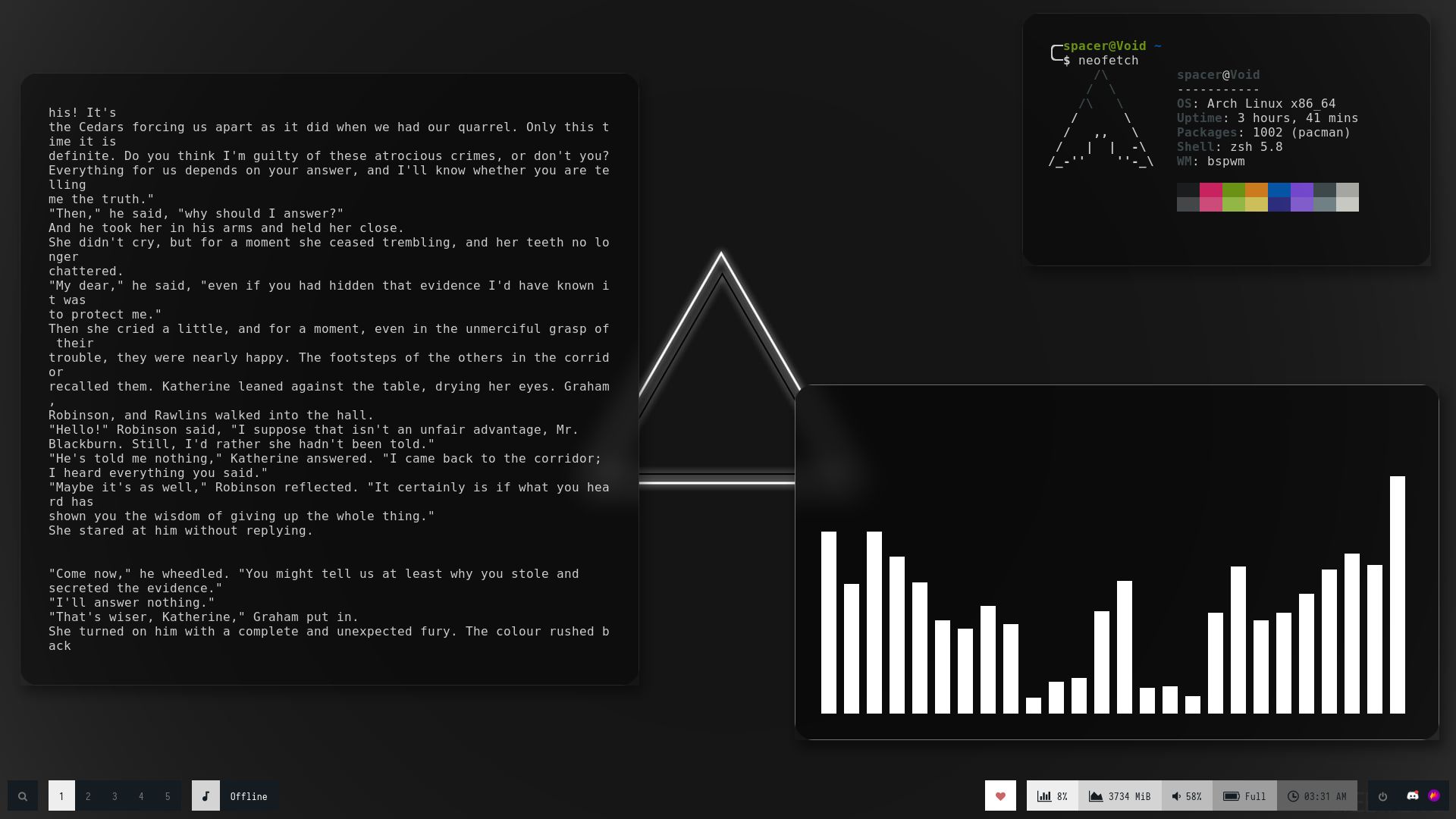Click the music note player icon

(205, 796)
